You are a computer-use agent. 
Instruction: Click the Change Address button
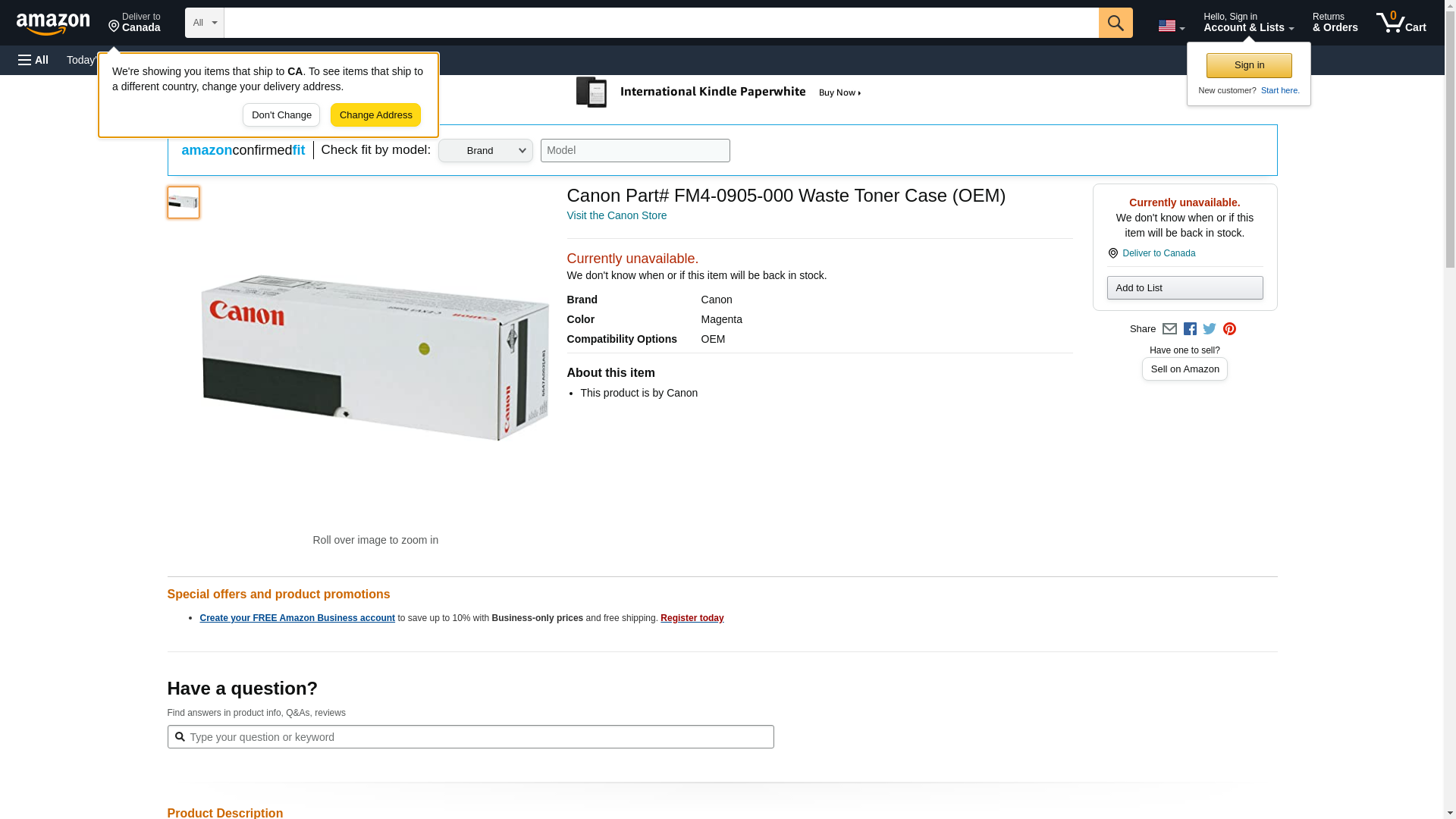point(375,115)
